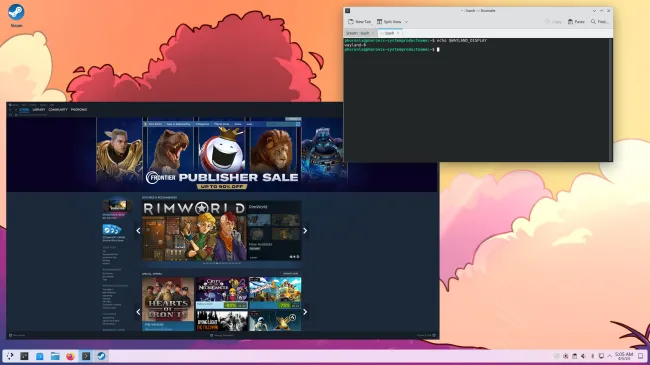
Task: Click the Copy button in Konsole toolbar
Action: 553,22
